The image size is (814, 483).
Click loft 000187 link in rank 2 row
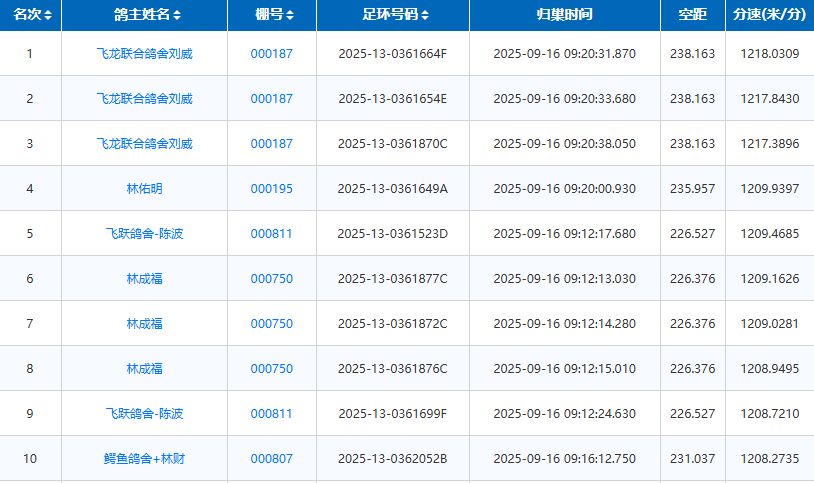click(x=271, y=98)
